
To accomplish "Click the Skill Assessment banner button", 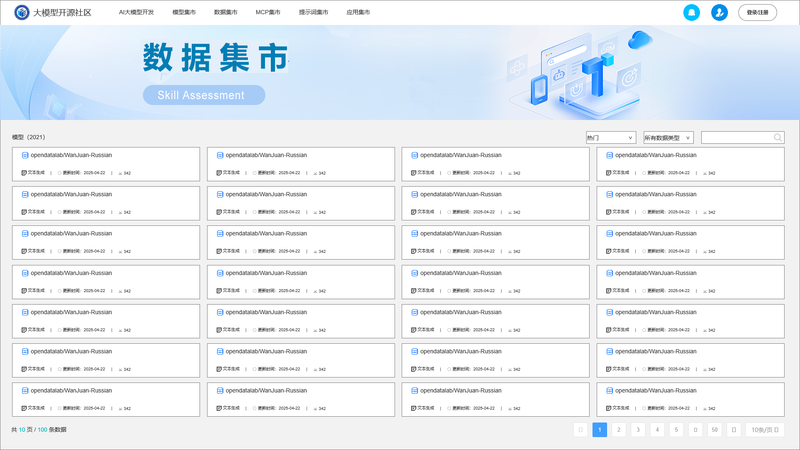I will tap(204, 95).
